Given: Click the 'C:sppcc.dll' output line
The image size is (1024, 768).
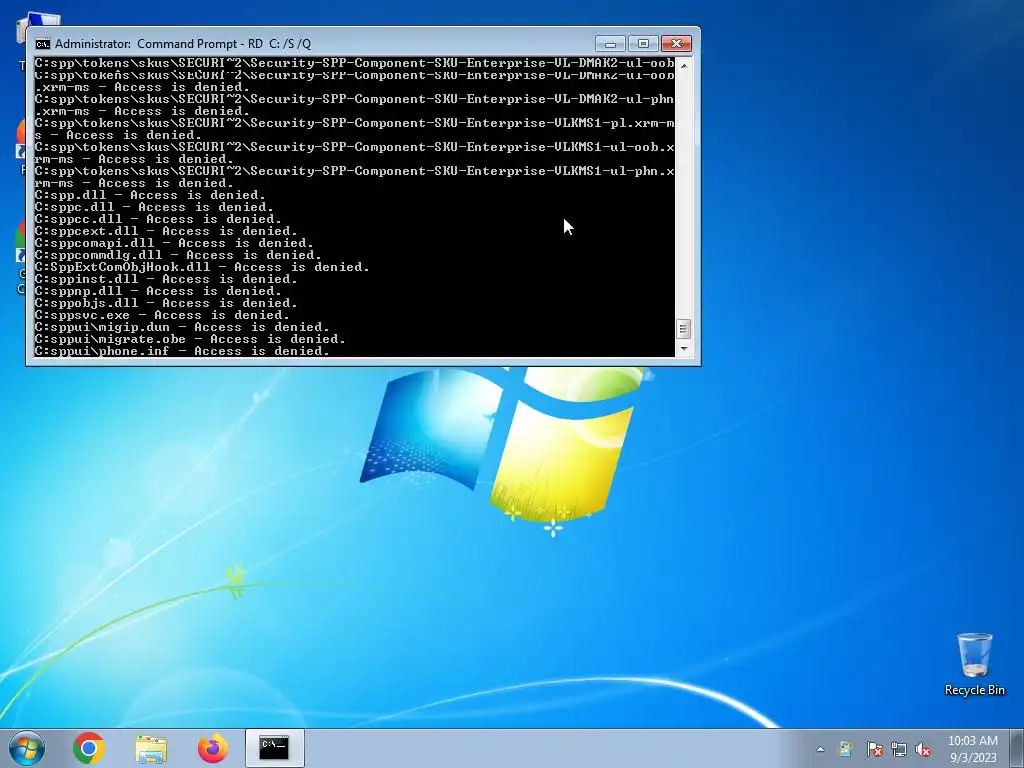Looking at the screenshot, I should 157,219.
